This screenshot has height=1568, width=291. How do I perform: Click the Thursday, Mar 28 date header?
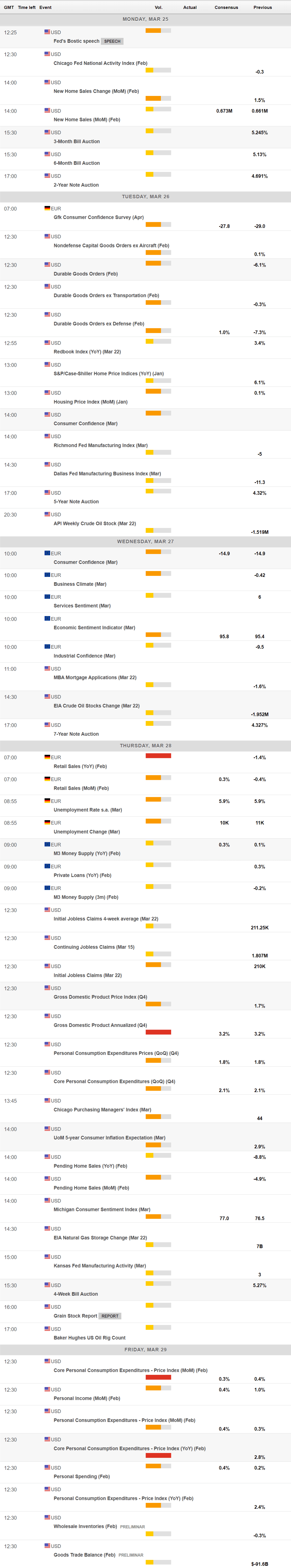pos(145,746)
